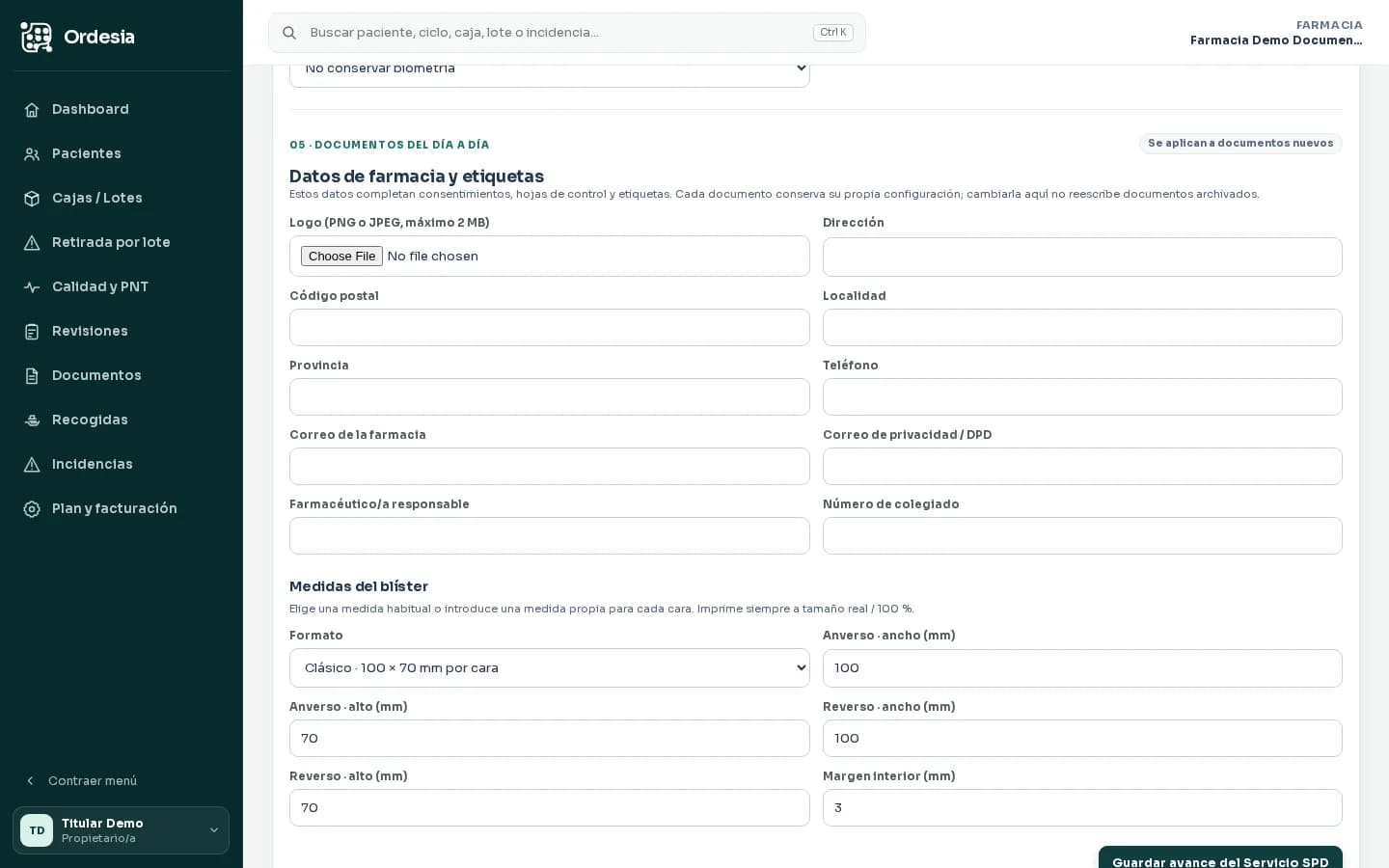Open Calidad y PNT page
1389x868 pixels.
pos(122,287)
